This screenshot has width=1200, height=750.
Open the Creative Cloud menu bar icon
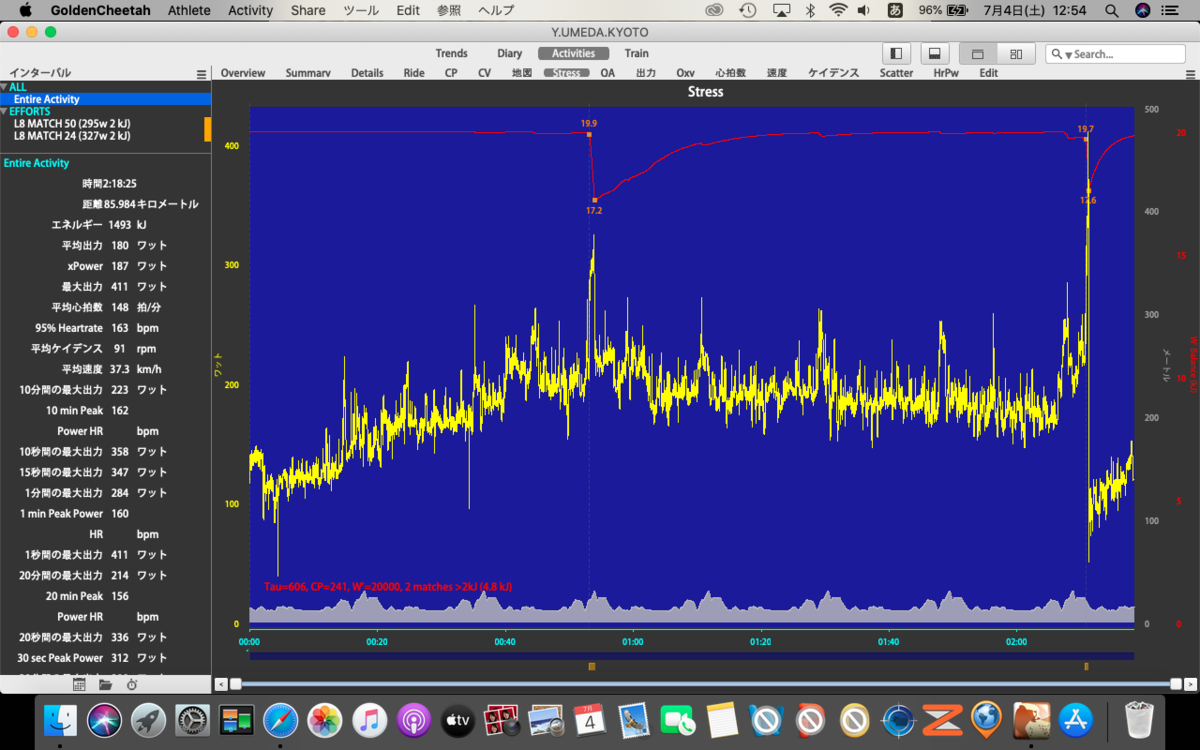(x=714, y=10)
